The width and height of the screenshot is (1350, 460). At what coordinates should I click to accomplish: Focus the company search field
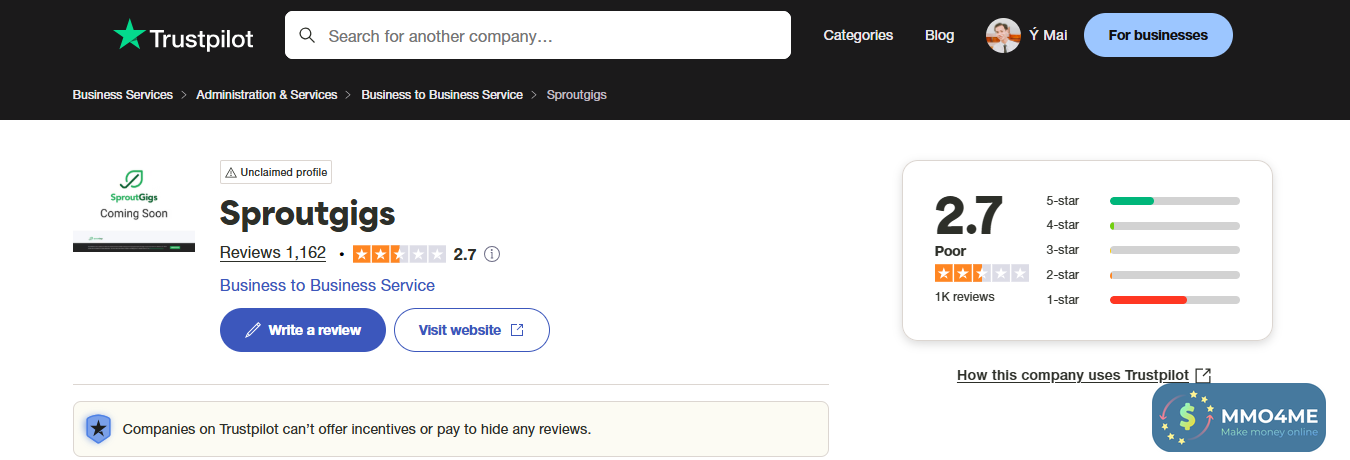point(550,36)
